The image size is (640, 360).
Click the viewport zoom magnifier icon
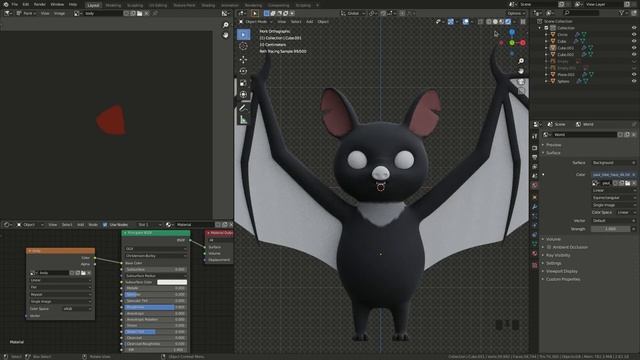coord(521,61)
